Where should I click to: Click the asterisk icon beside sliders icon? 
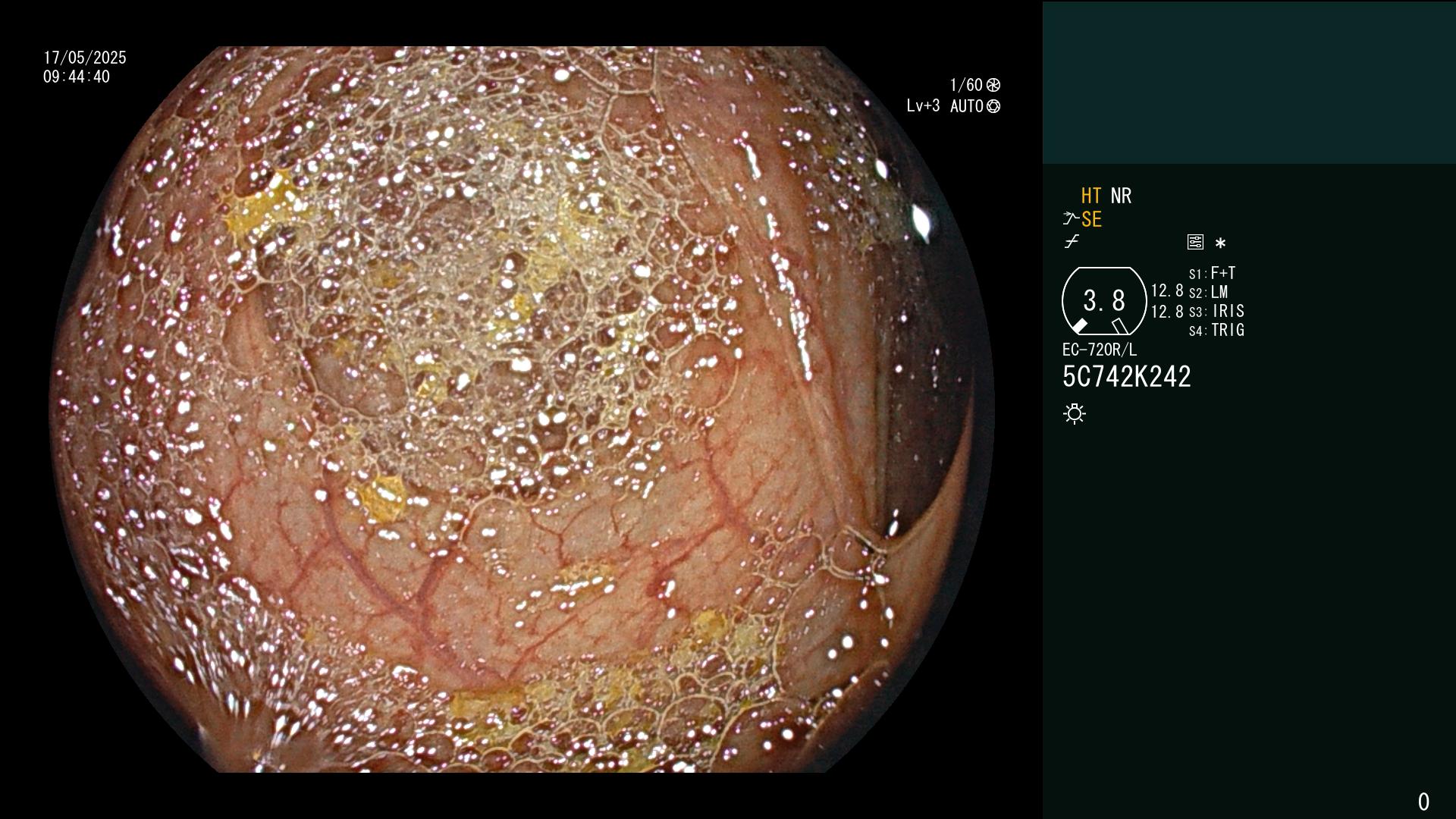coord(1220,243)
